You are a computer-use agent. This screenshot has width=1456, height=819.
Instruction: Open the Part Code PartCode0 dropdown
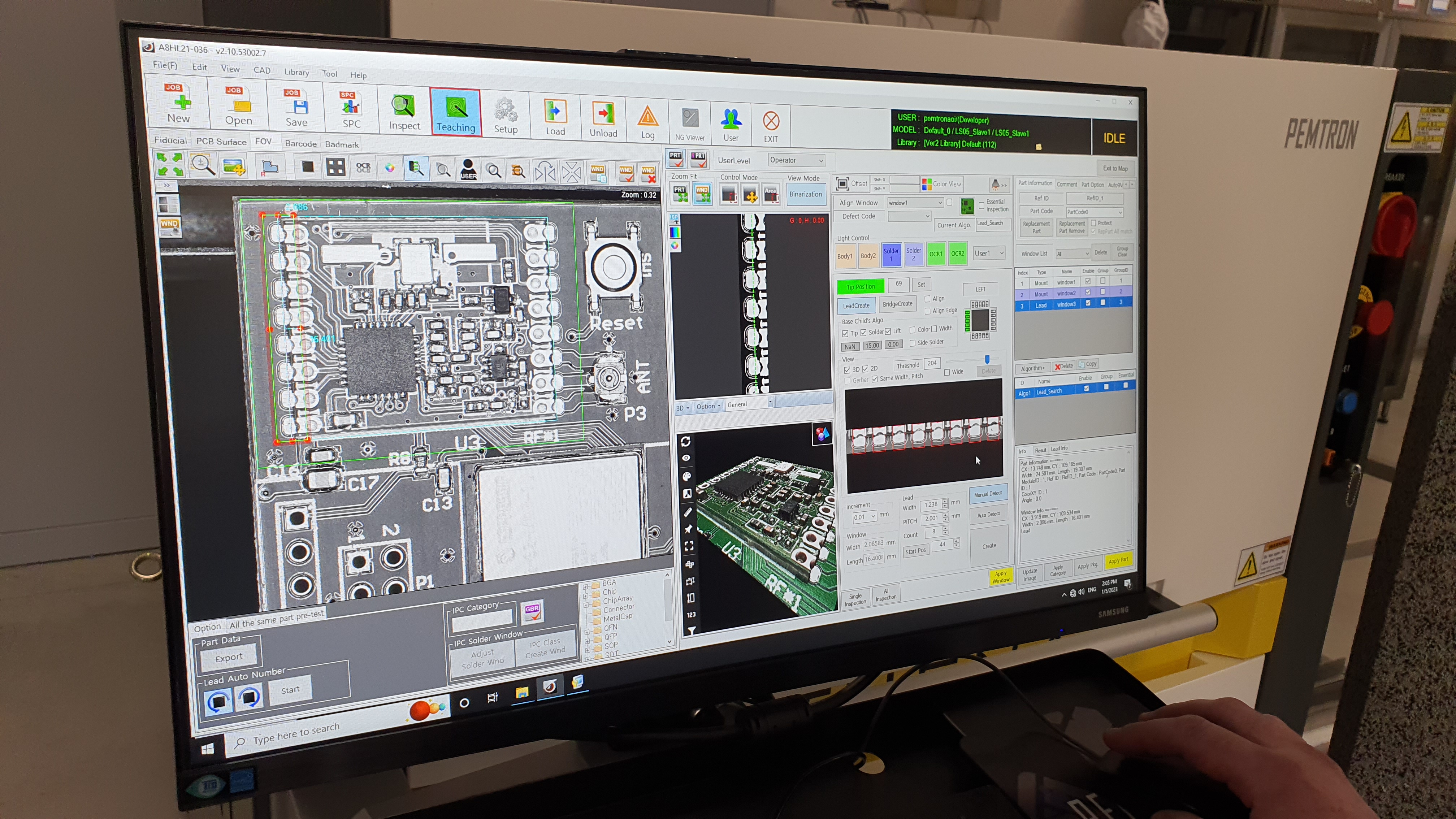[1094, 212]
